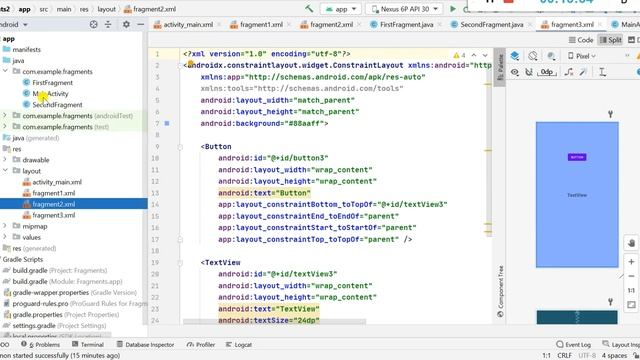Open project panel gear settings
640x360 pixels.
pos(126,24)
